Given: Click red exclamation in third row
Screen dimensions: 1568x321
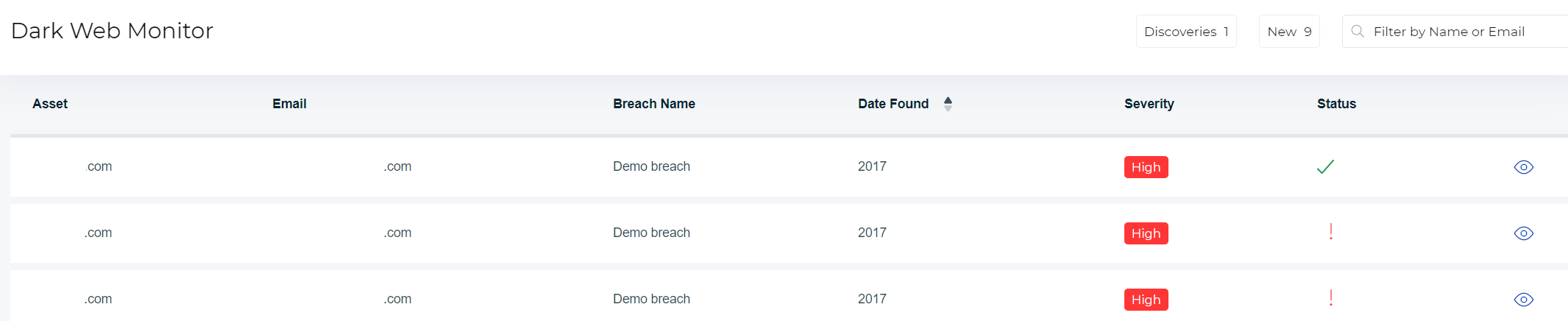Looking at the screenshot, I should tap(1330, 299).
